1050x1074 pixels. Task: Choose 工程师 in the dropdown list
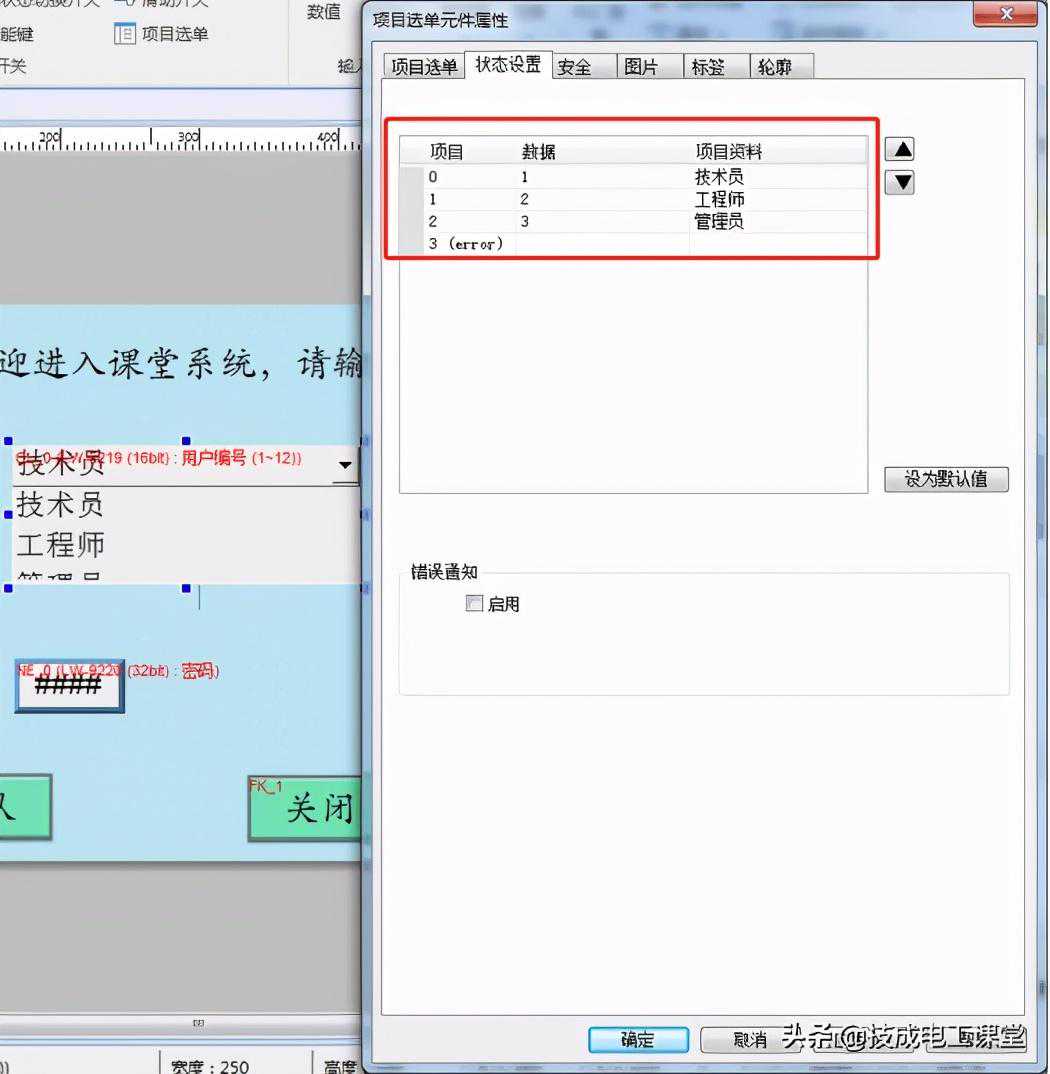(60, 545)
